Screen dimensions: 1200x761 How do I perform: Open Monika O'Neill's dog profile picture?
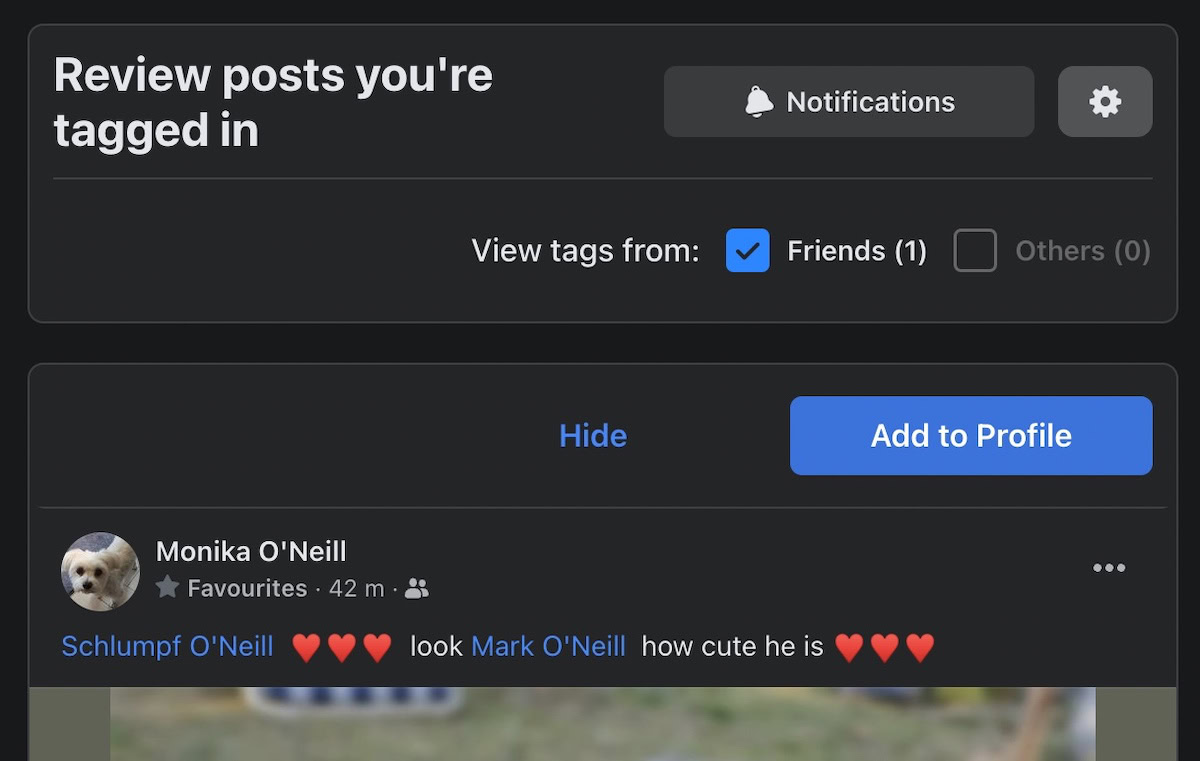pyautogui.click(x=100, y=571)
